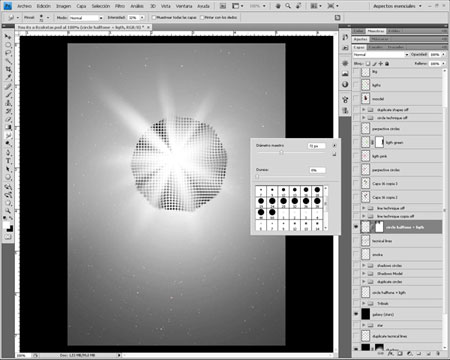This screenshot has width=450, height=360.
Task: Click the Zoom tool in application bar
Action: pyautogui.click(x=288, y=6)
